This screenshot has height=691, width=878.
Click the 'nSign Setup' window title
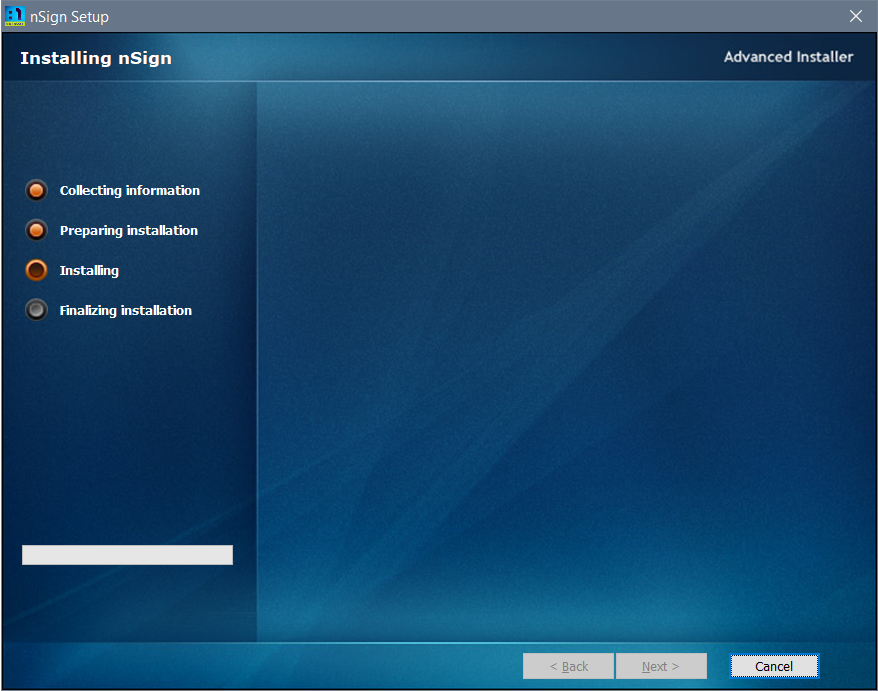point(69,17)
